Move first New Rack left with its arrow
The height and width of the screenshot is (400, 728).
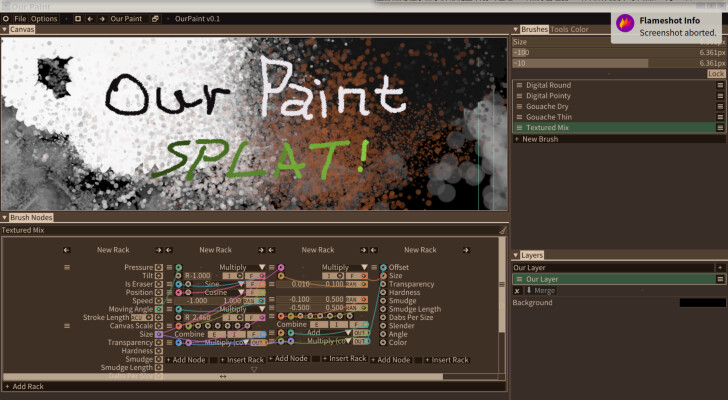(66, 250)
